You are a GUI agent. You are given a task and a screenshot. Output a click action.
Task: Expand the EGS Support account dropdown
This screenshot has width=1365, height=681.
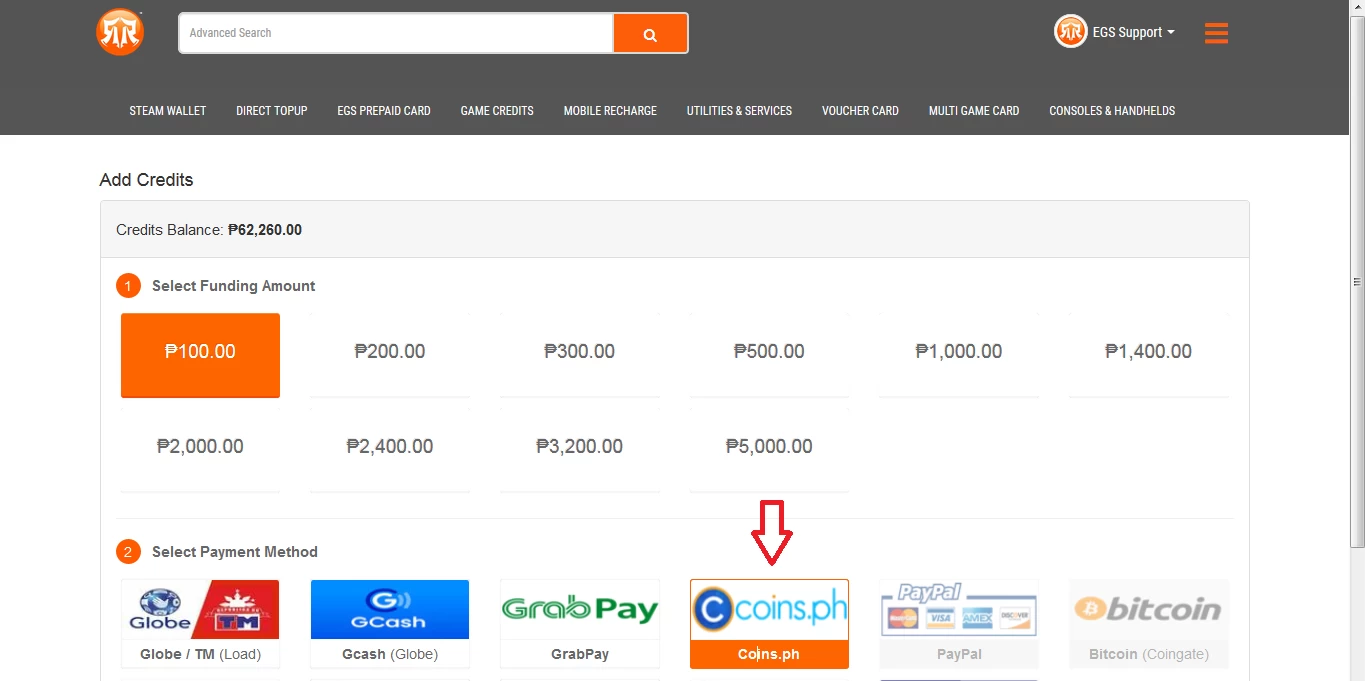click(1134, 32)
